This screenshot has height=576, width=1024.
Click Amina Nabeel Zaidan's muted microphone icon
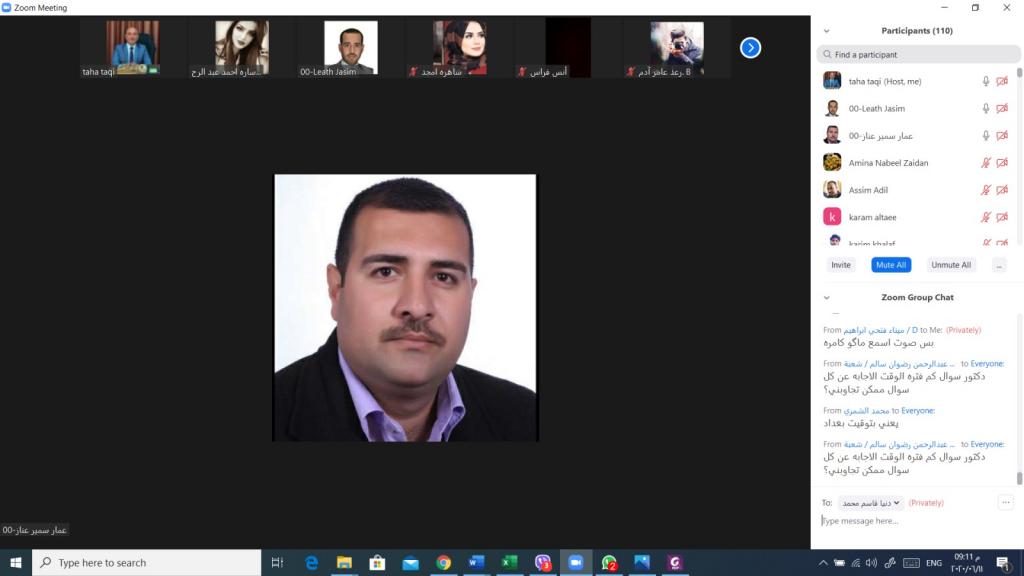pyautogui.click(x=986, y=163)
